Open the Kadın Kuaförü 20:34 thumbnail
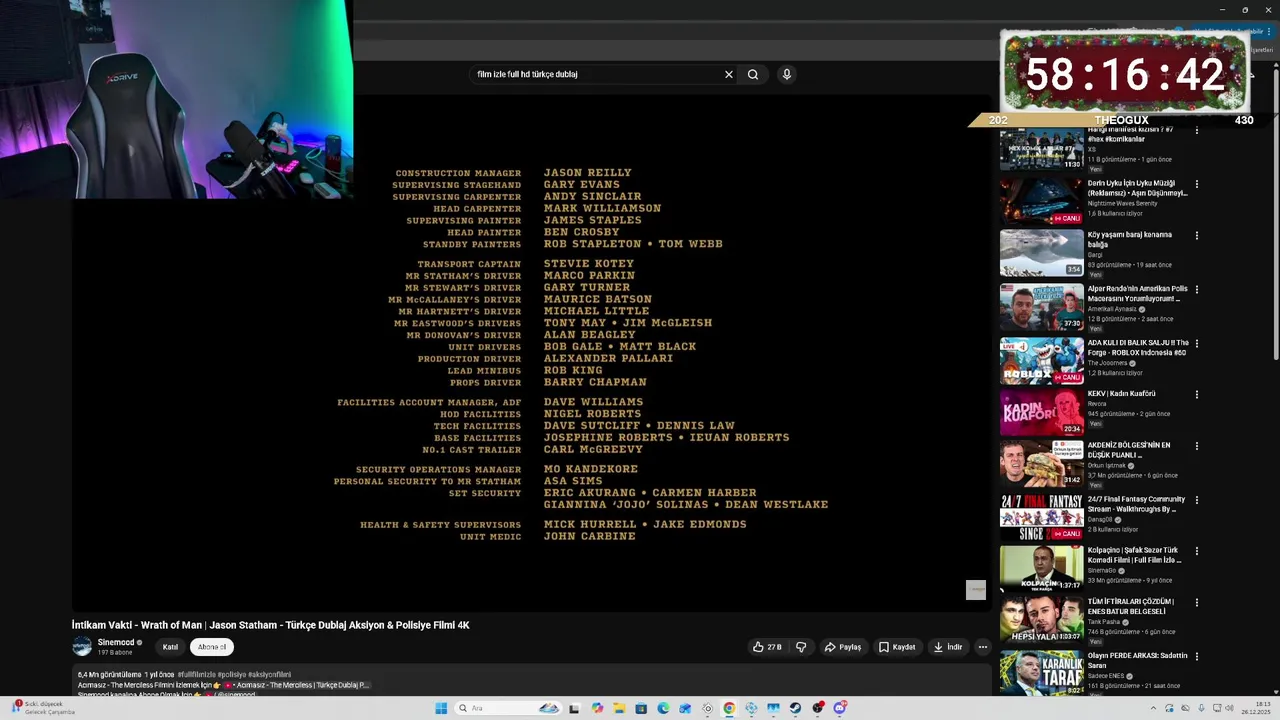The width and height of the screenshot is (1280, 720). coord(1041,412)
